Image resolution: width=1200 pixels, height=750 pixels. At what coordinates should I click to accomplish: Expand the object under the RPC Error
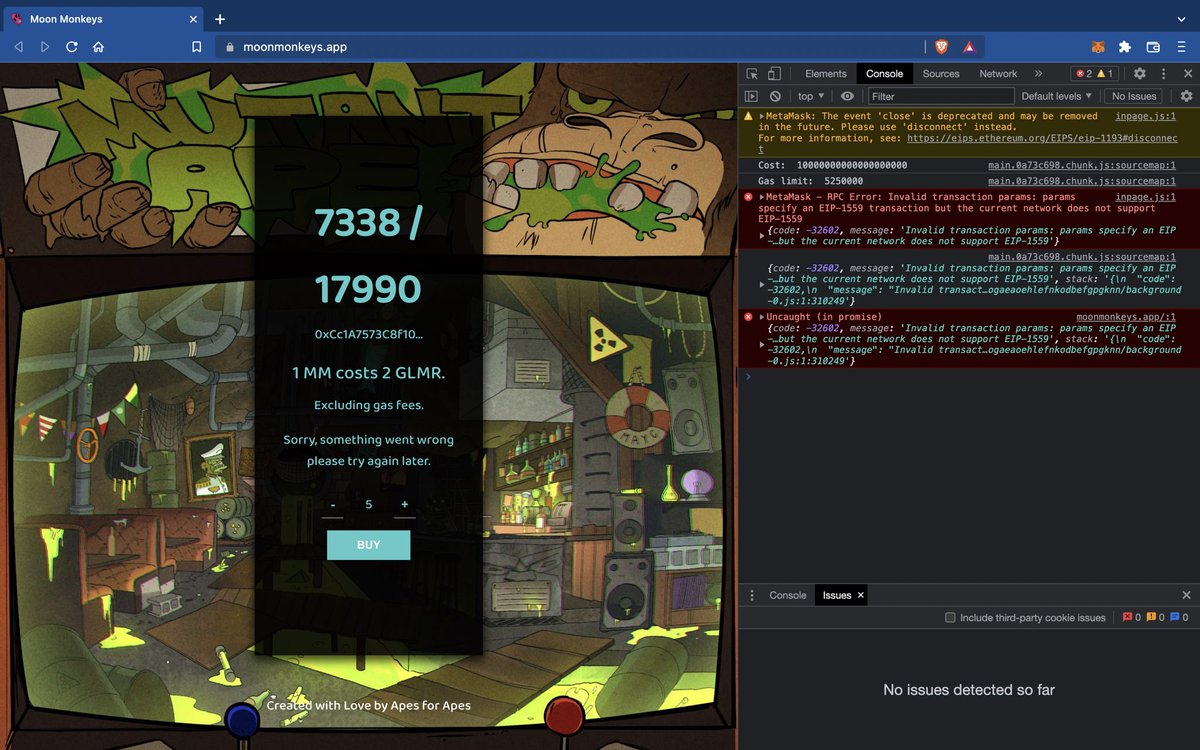[x=762, y=236]
